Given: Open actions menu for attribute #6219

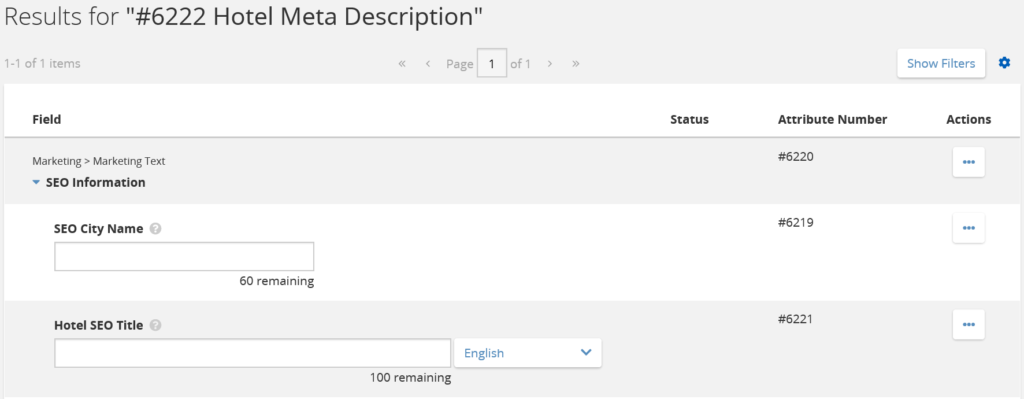Looking at the screenshot, I should pos(968,228).
